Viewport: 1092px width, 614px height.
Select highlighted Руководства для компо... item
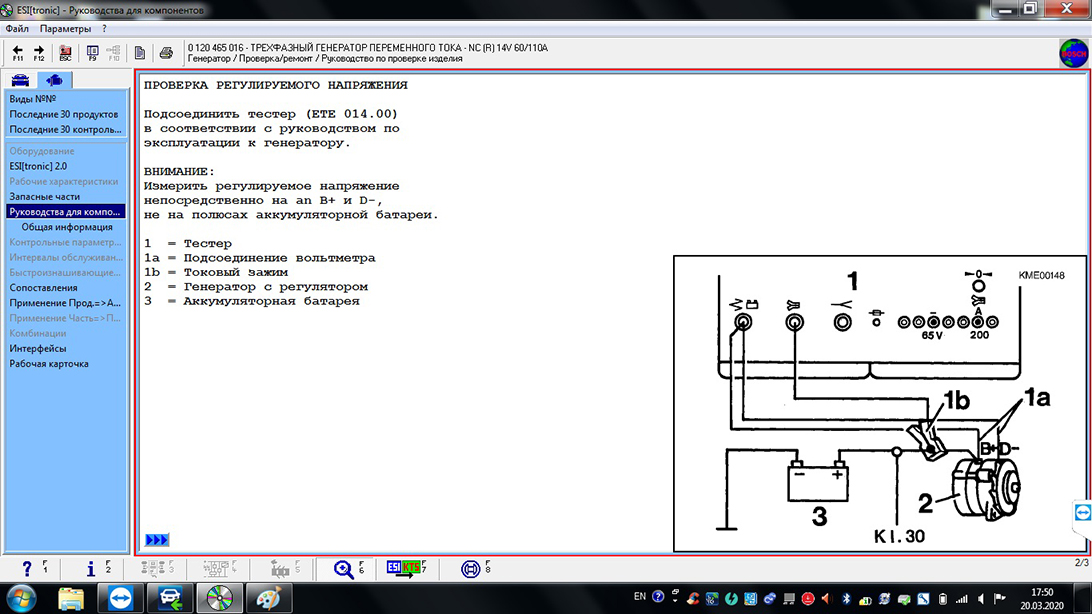65,212
